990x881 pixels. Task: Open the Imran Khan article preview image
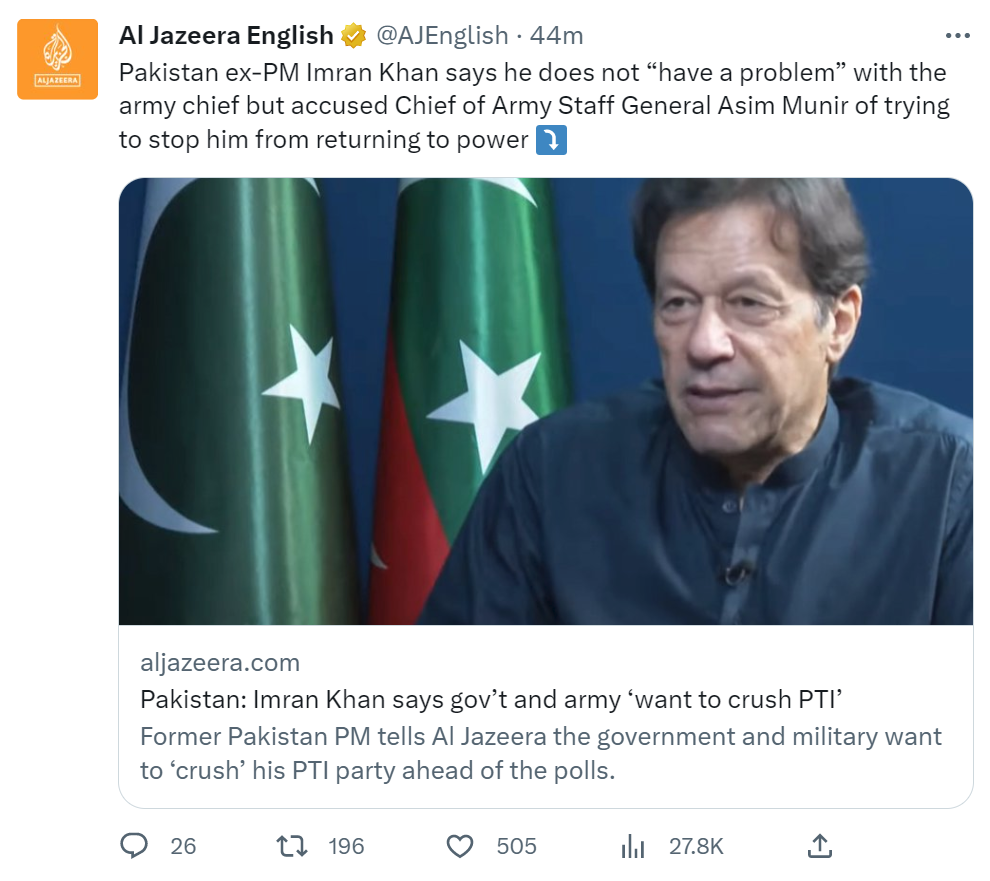546,402
